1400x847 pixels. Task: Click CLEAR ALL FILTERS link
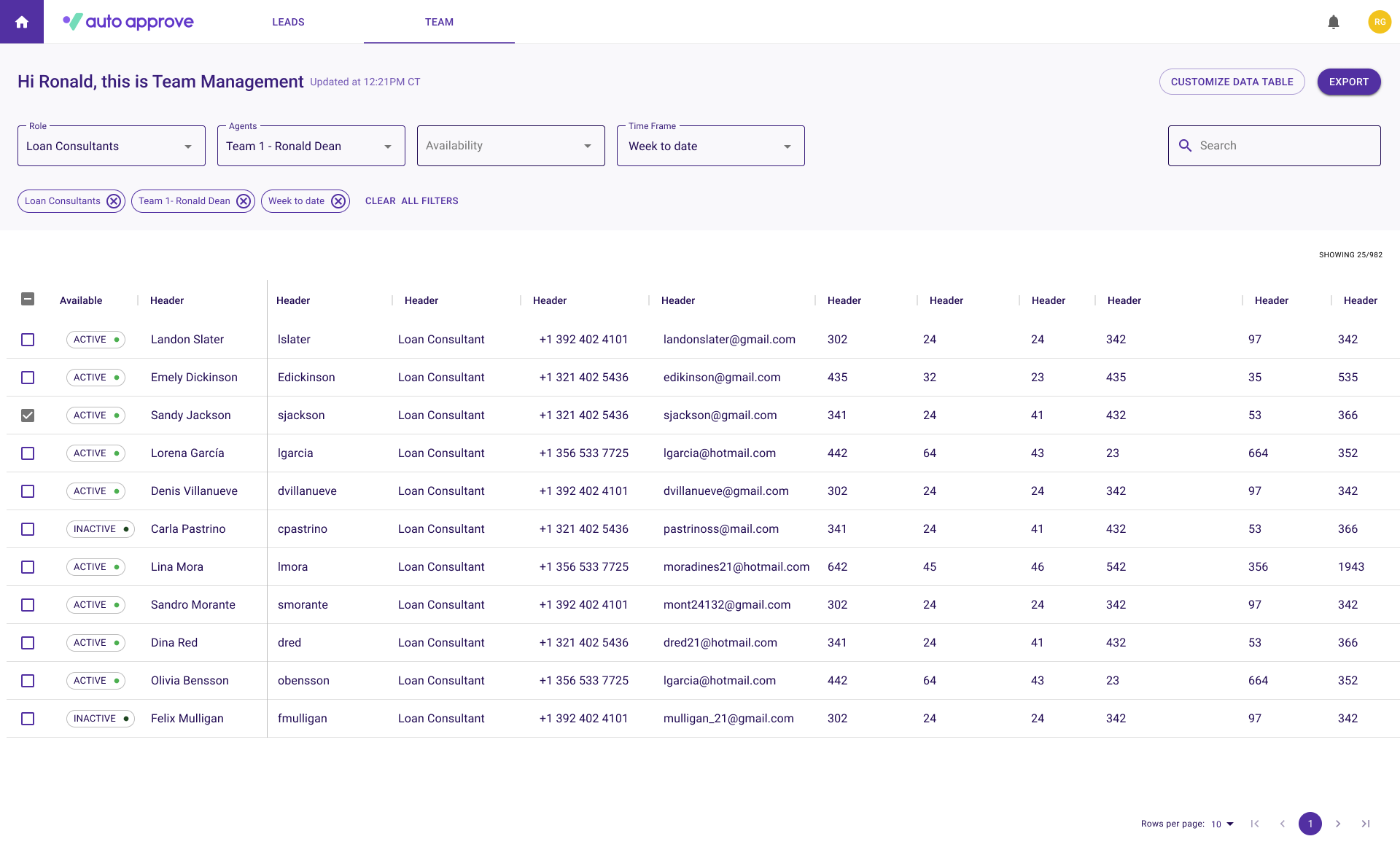pos(411,201)
